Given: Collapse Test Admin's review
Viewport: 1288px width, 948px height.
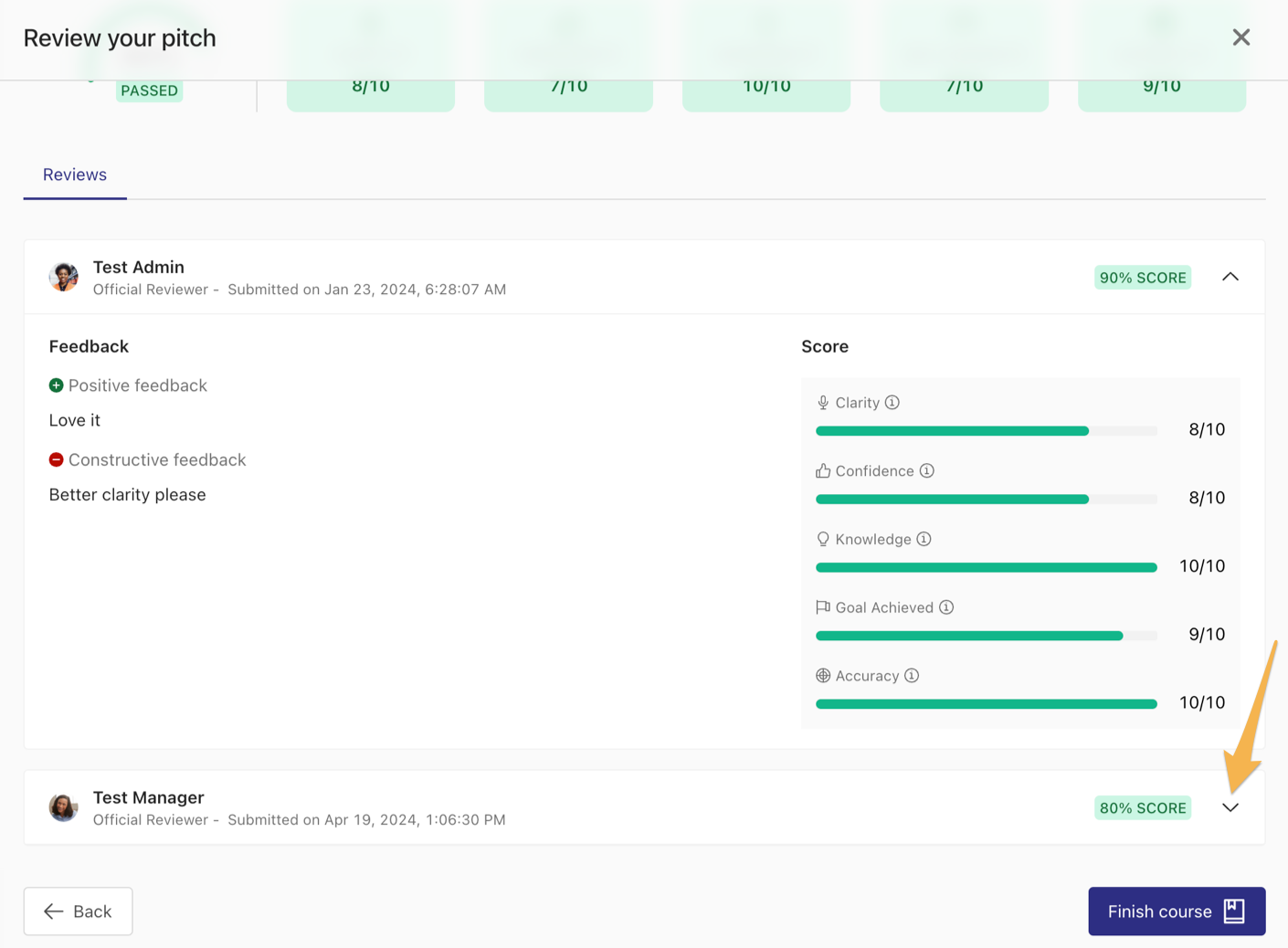Looking at the screenshot, I should pos(1230,277).
